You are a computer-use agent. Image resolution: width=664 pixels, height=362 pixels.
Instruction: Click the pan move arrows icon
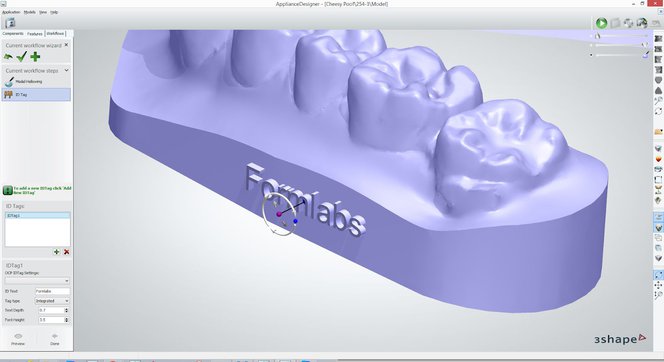pyautogui.click(x=658, y=285)
